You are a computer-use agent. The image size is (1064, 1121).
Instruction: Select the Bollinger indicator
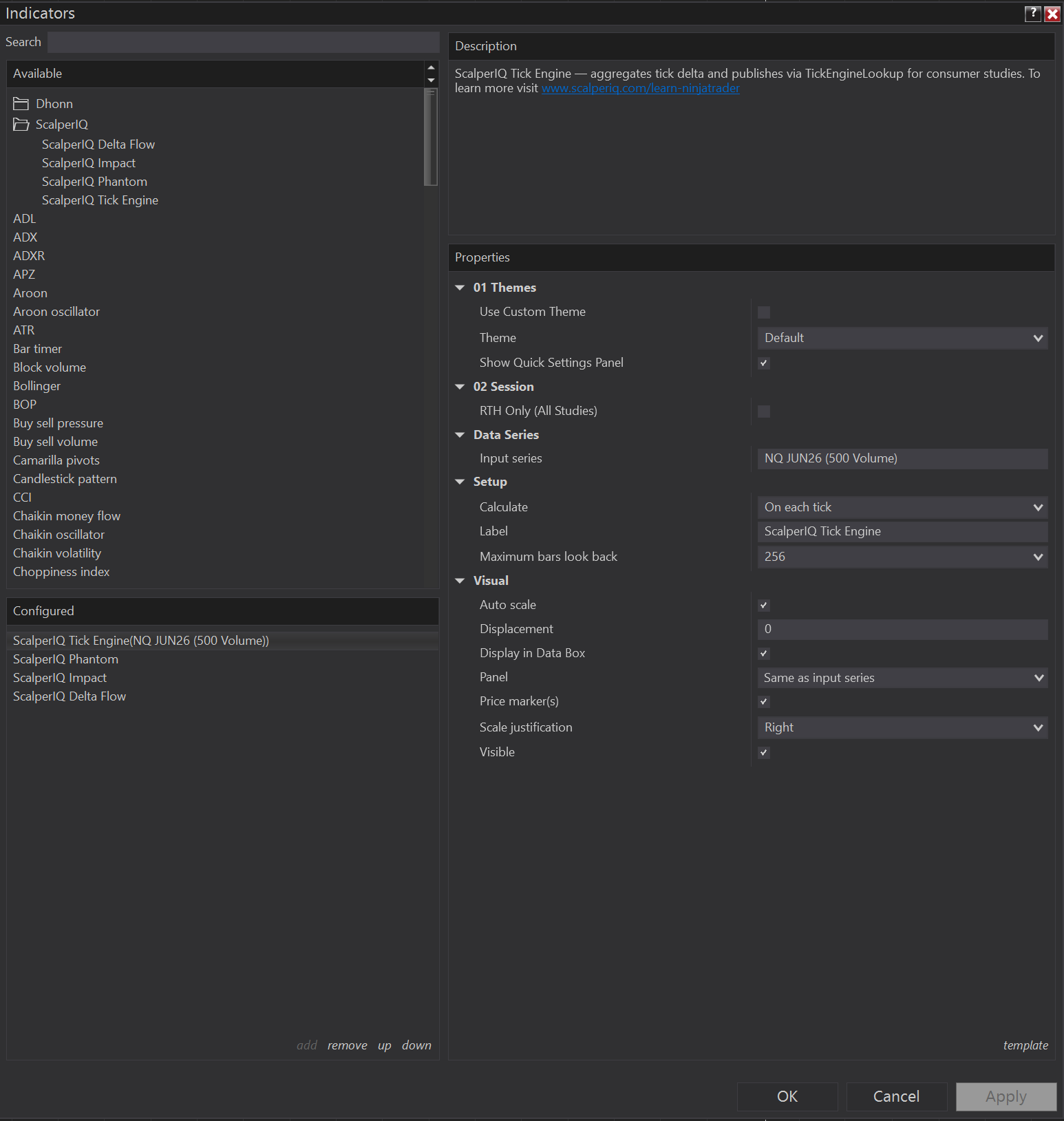point(37,386)
